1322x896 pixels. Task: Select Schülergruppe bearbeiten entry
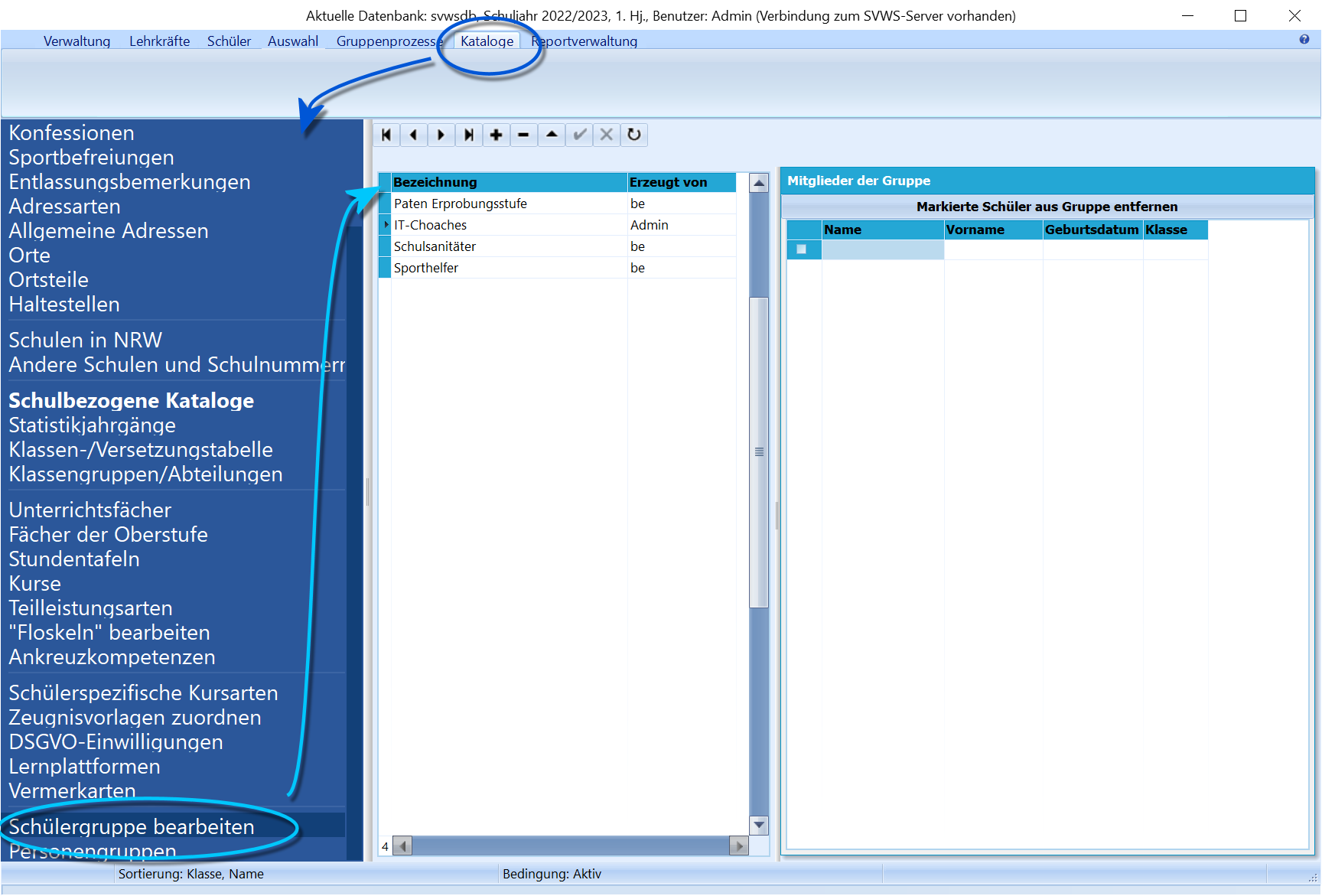[x=132, y=827]
